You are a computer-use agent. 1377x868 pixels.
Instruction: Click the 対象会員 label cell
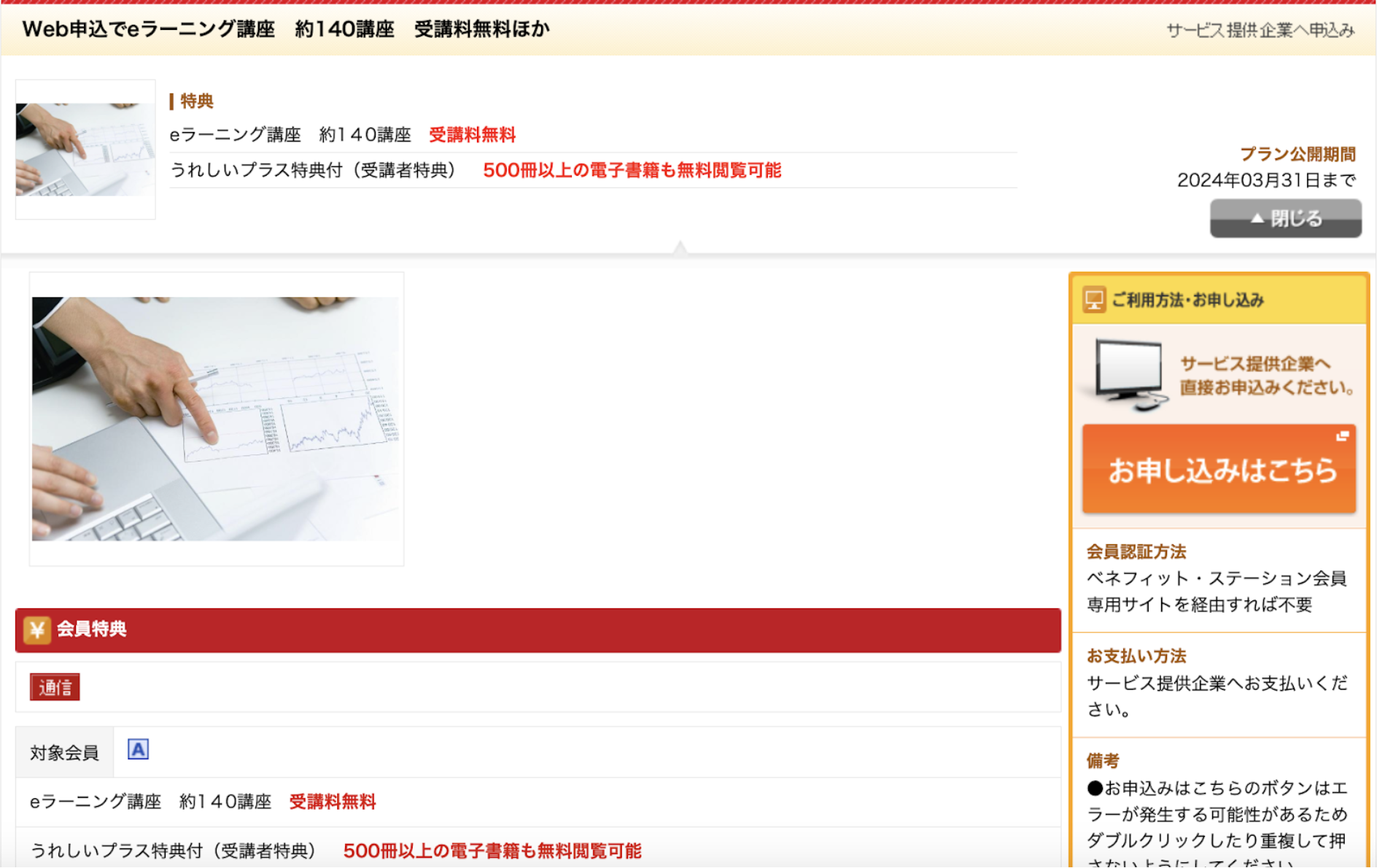click(64, 753)
